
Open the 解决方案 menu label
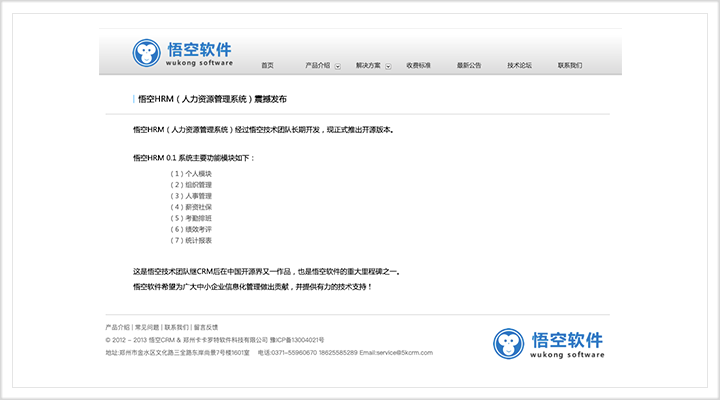coord(367,66)
